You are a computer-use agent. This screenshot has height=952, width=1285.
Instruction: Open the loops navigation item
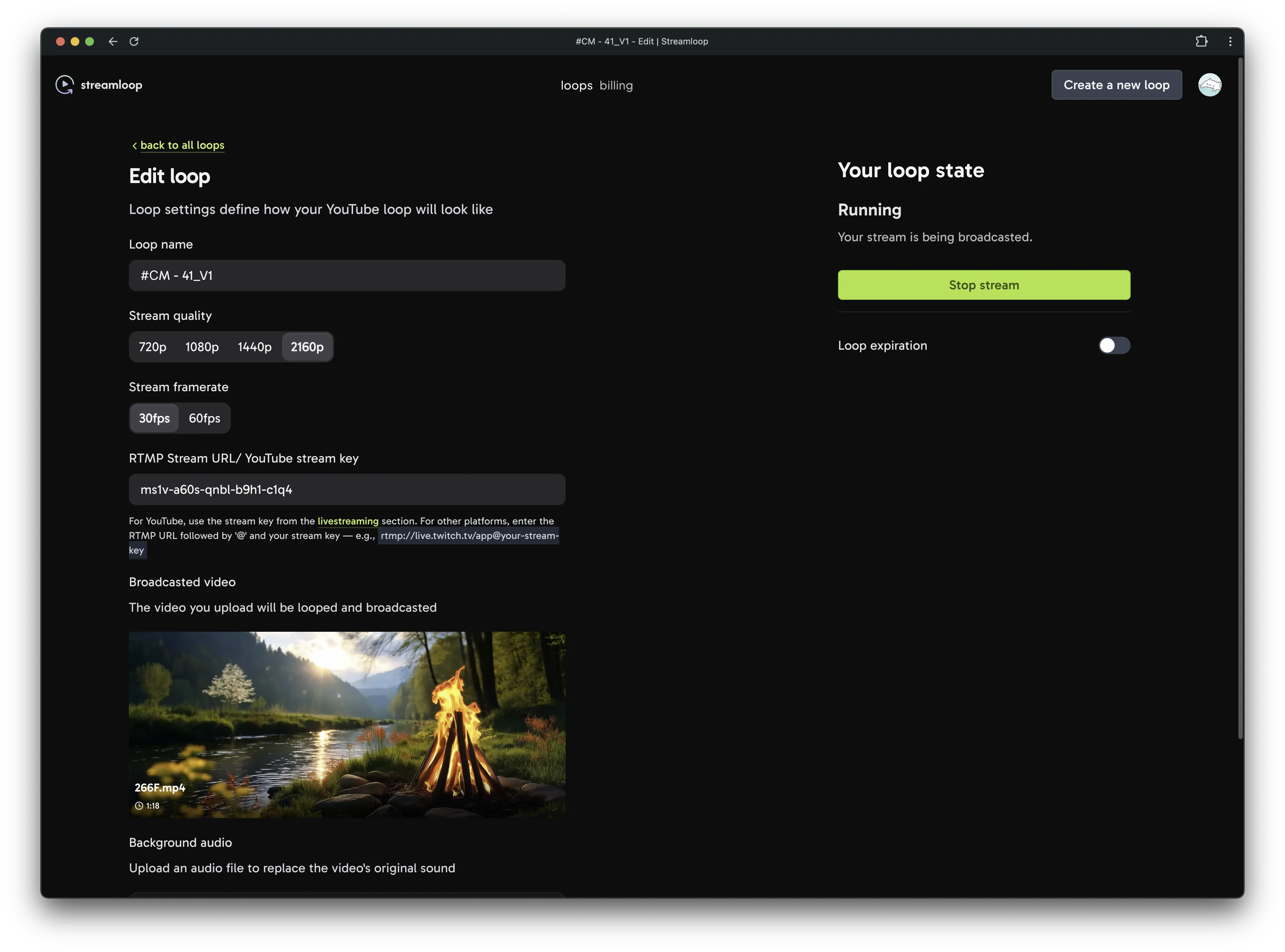point(577,85)
